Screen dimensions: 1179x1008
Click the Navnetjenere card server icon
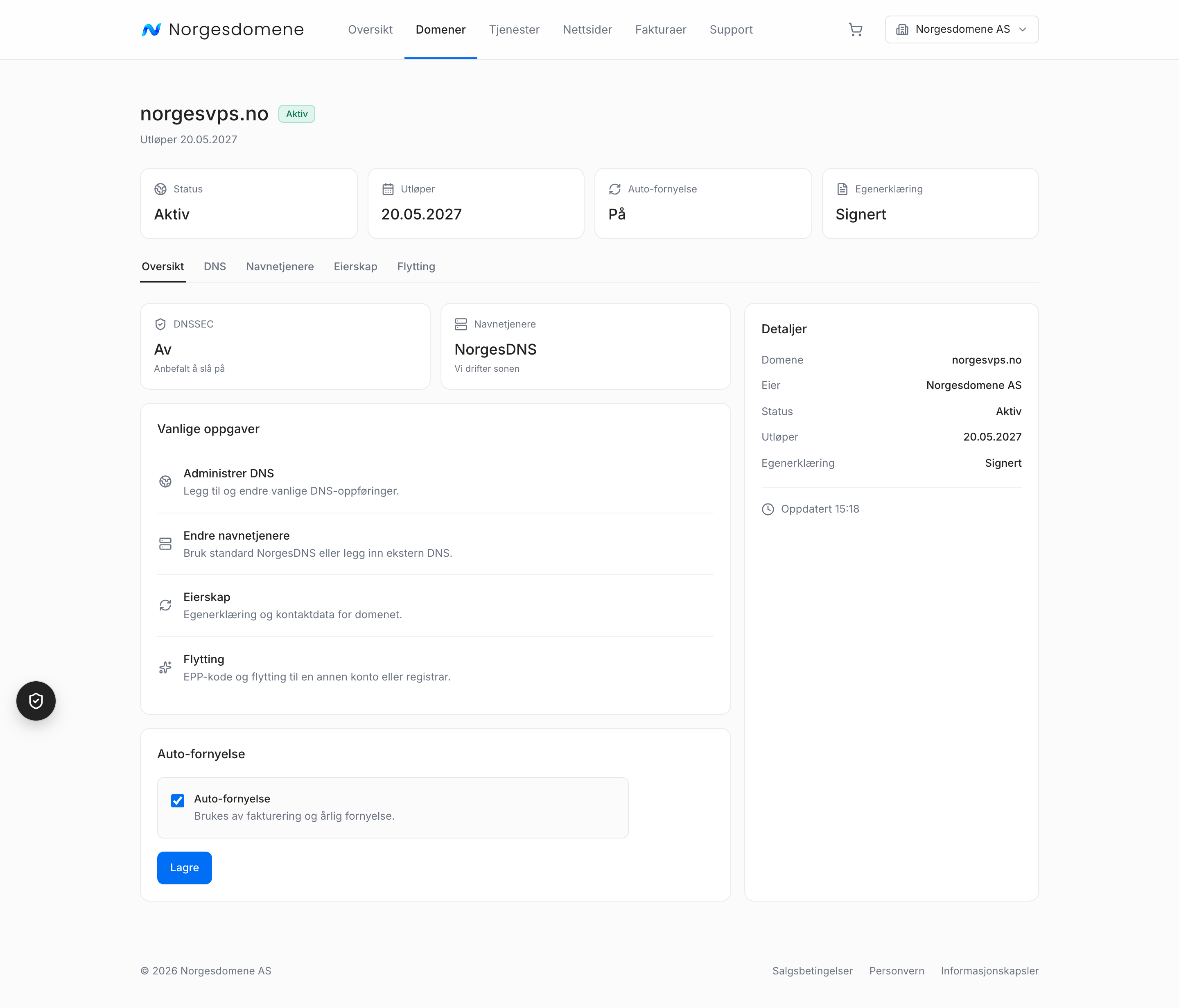pyautogui.click(x=461, y=324)
